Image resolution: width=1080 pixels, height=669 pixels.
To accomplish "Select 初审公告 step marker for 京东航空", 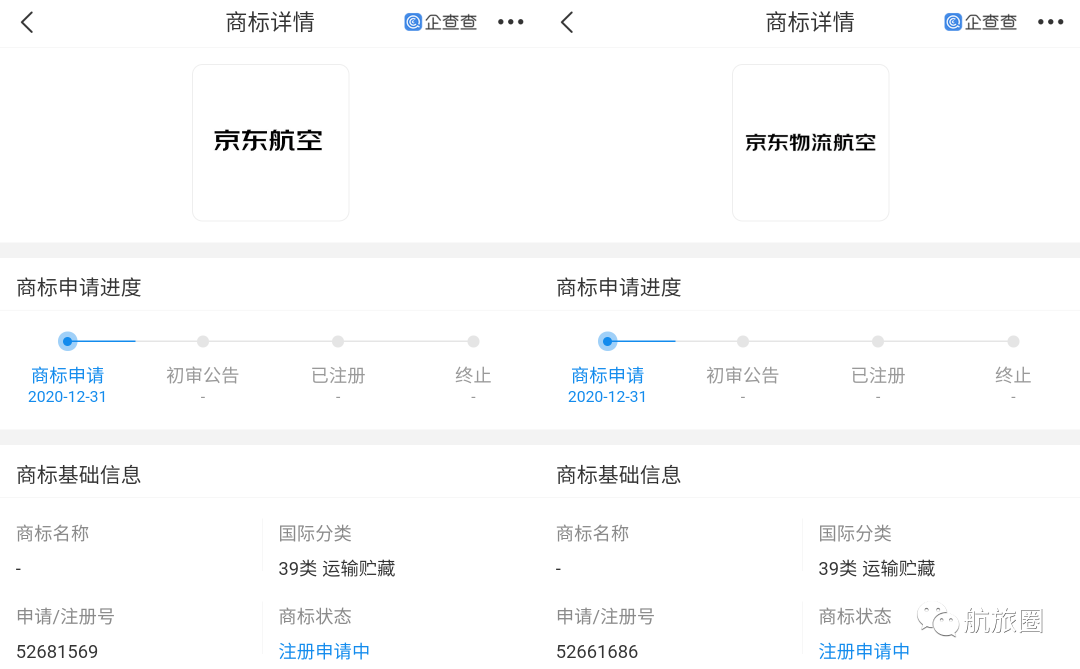I will click(x=202, y=341).
